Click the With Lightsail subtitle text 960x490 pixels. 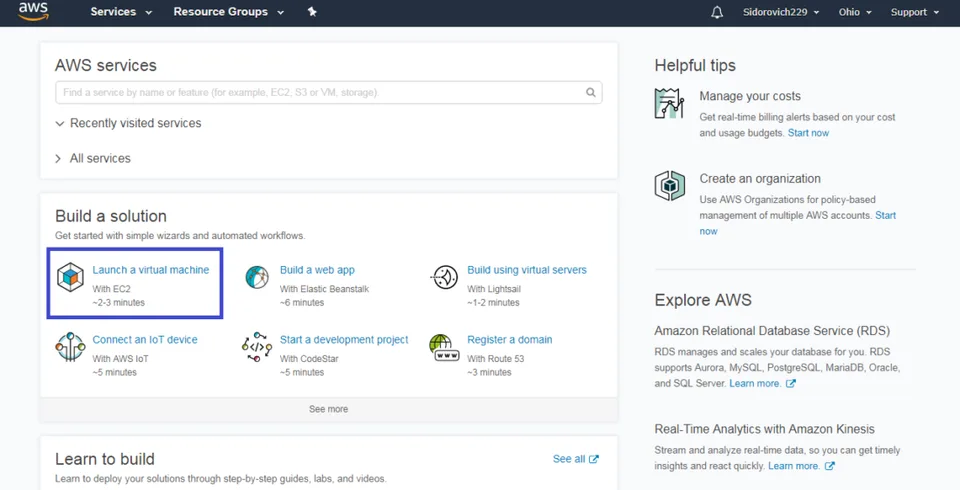pyautogui.click(x=494, y=289)
